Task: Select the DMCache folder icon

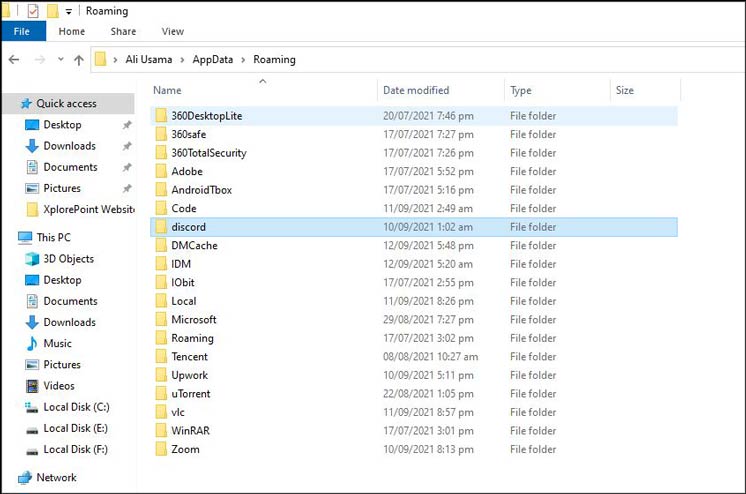Action: pos(161,246)
